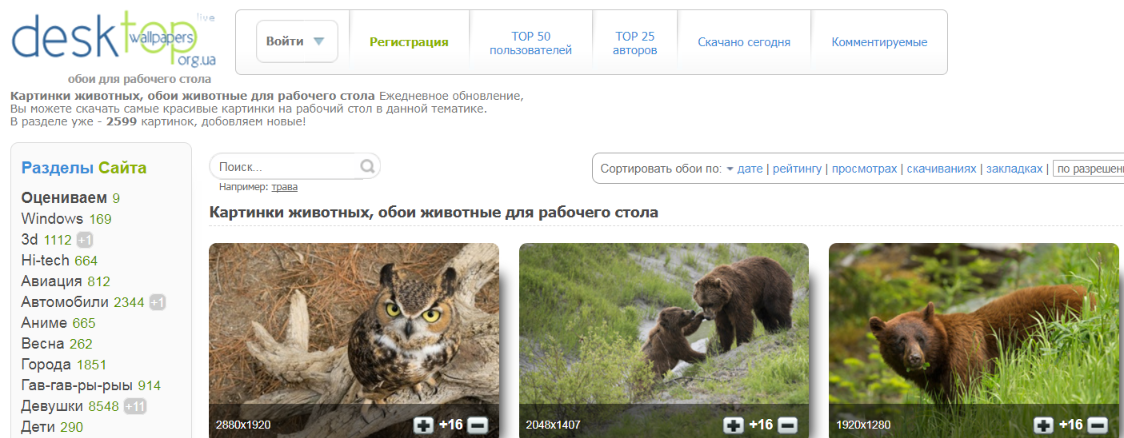Click the plus icon on owl wallpaper
The width and height of the screenshot is (1124, 438).
click(x=423, y=425)
